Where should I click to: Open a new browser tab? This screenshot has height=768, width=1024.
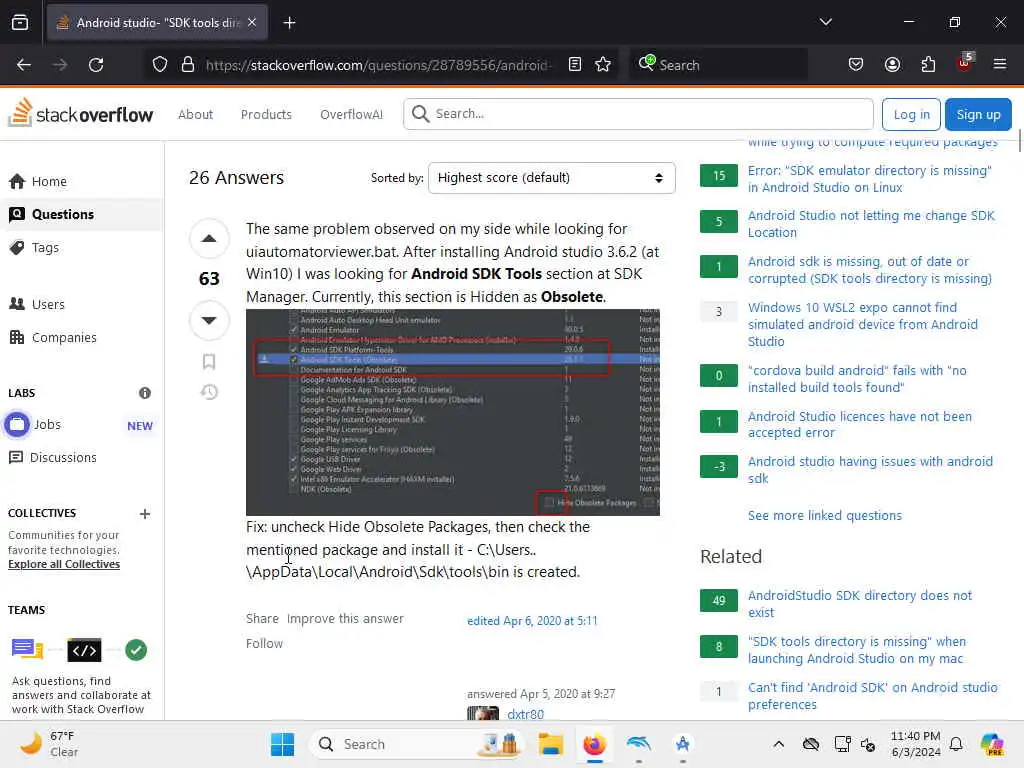point(289,23)
